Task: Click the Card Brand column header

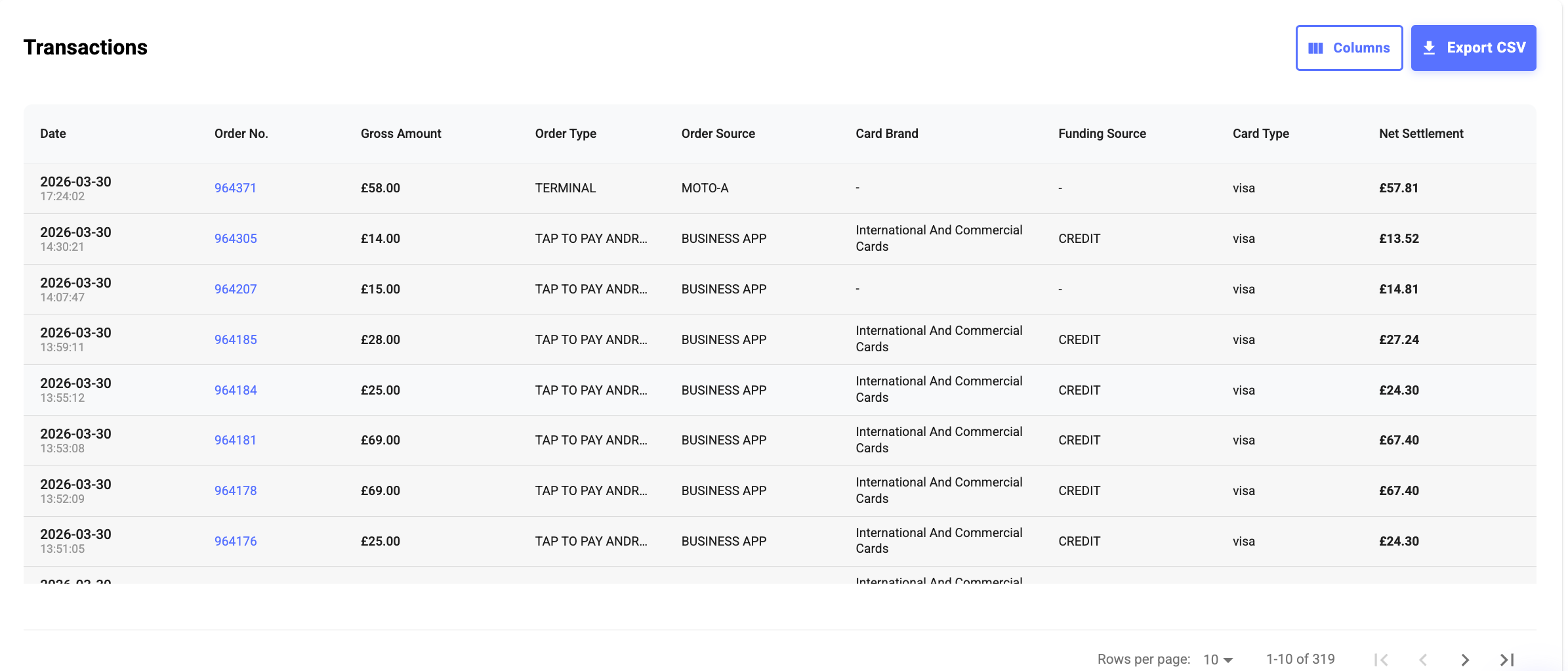Action: click(x=887, y=134)
